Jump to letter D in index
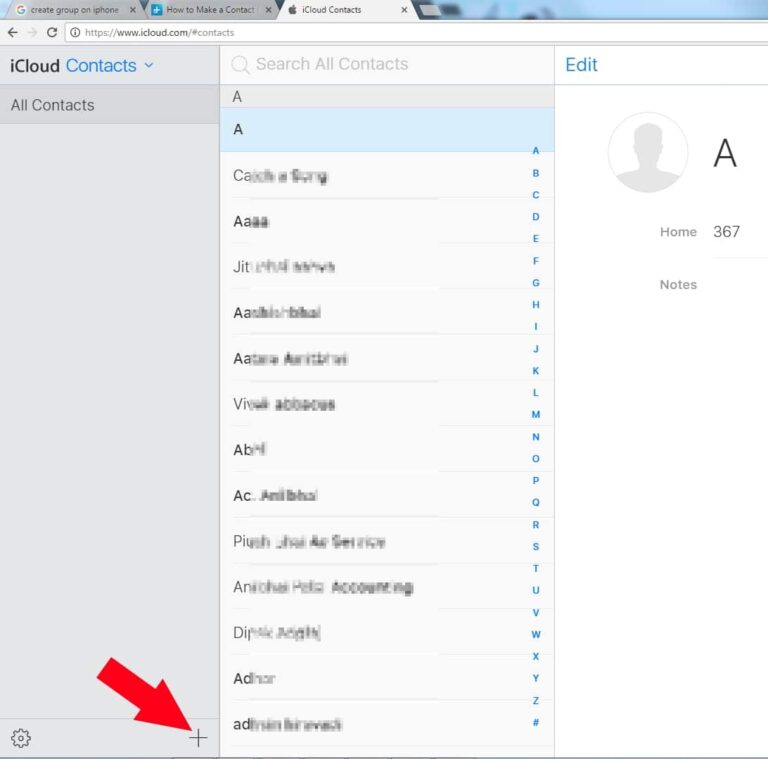Screen dimensions: 768x759 point(536,216)
